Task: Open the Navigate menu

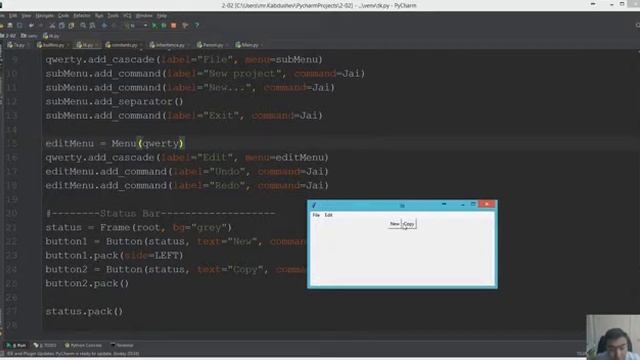Action: tap(44, 16)
